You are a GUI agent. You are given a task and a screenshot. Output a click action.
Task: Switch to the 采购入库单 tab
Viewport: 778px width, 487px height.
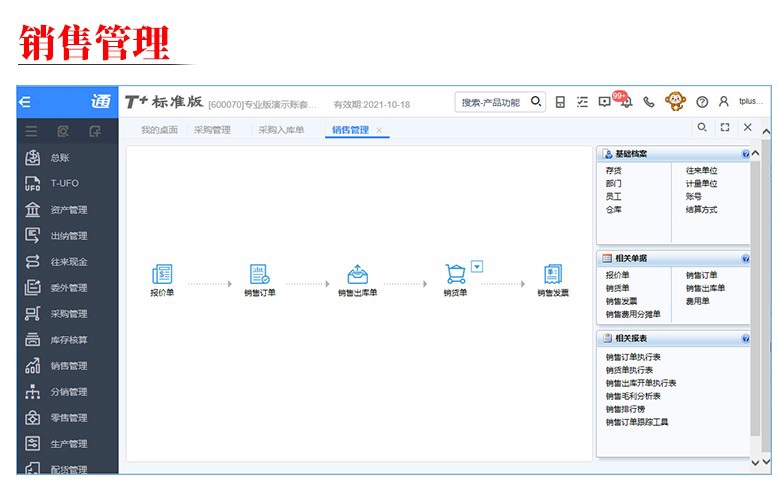pyautogui.click(x=281, y=130)
